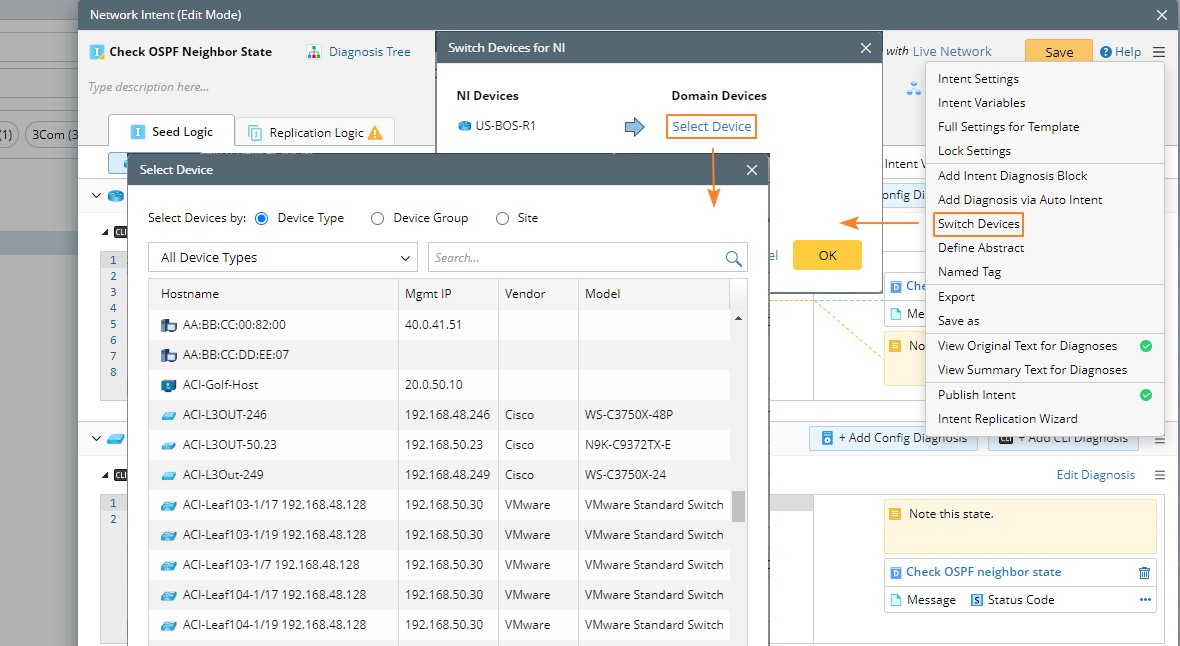Choose the Site radio button

click(x=502, y=218)
